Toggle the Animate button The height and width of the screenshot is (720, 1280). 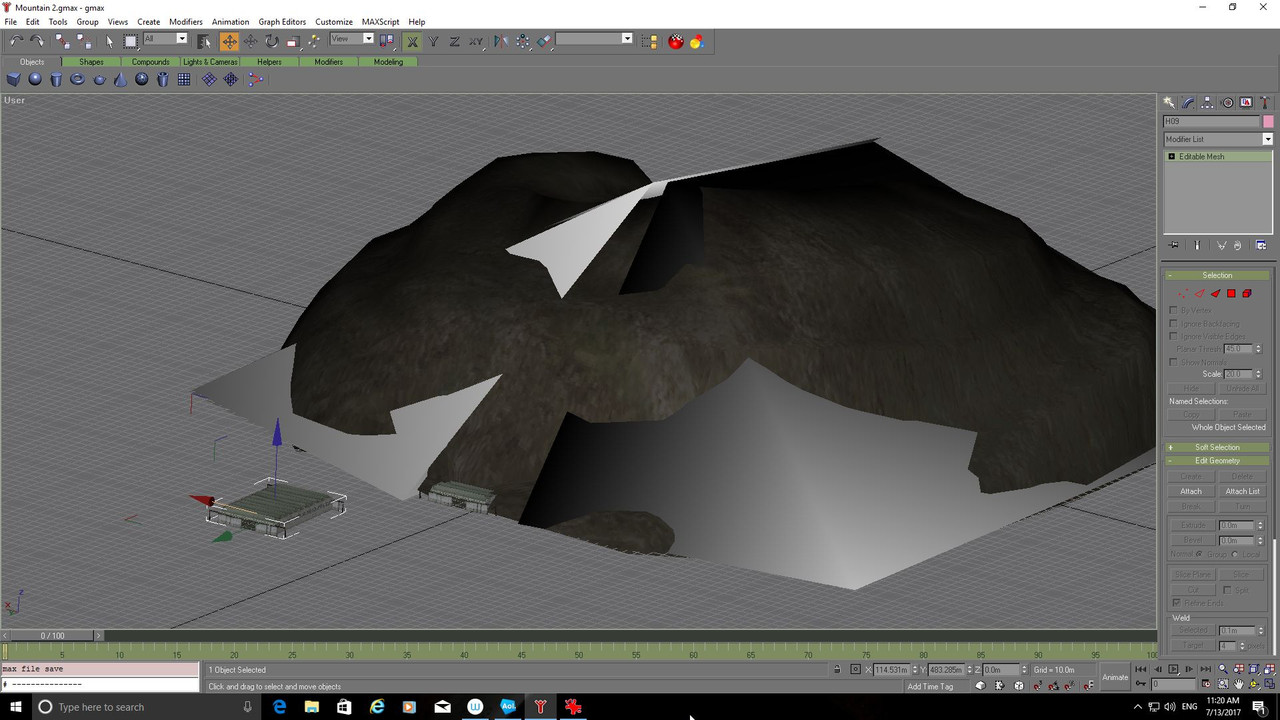pyautogui.click(x=1115, y=677)
